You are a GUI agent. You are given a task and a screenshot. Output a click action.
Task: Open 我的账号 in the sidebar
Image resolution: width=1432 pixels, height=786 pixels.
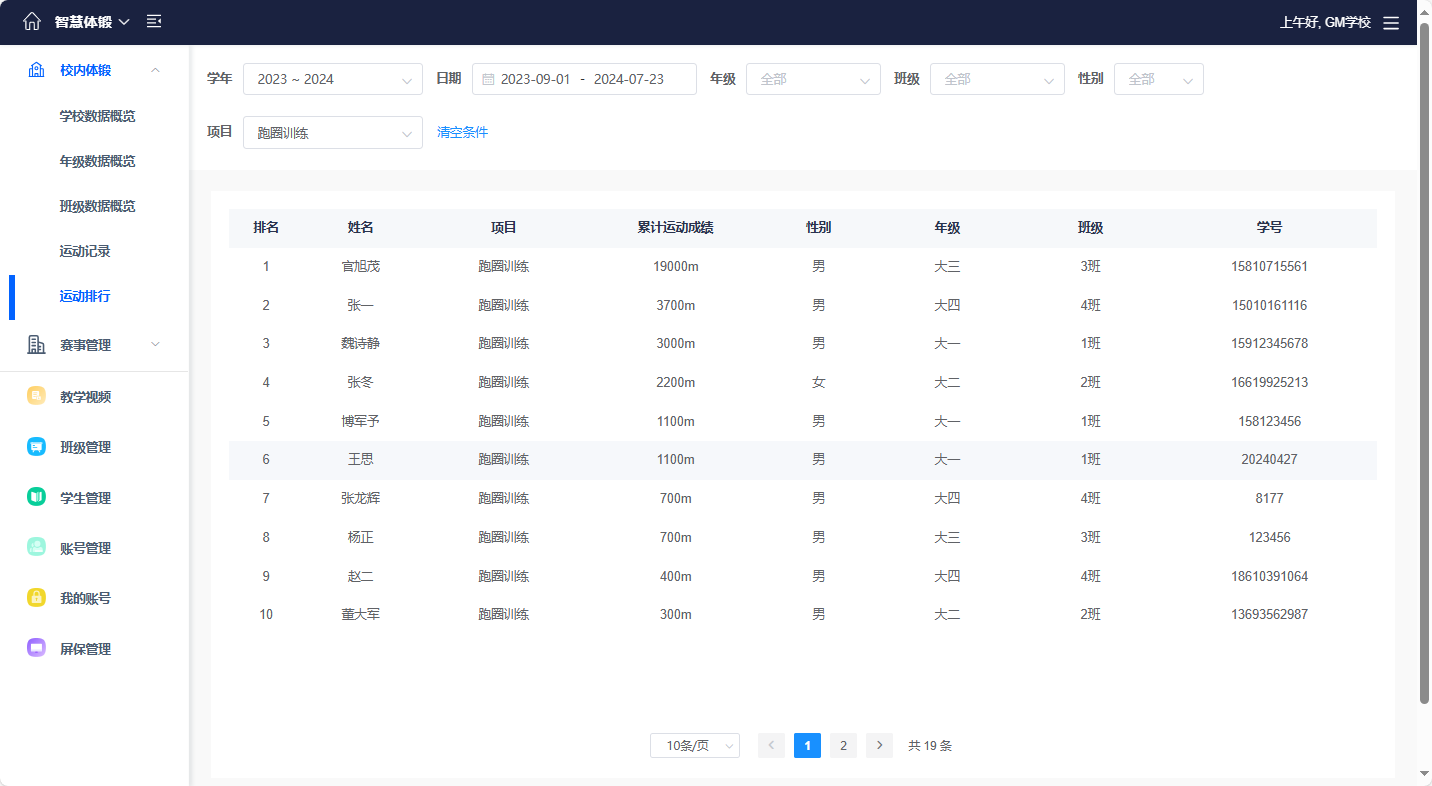(85, 598)
